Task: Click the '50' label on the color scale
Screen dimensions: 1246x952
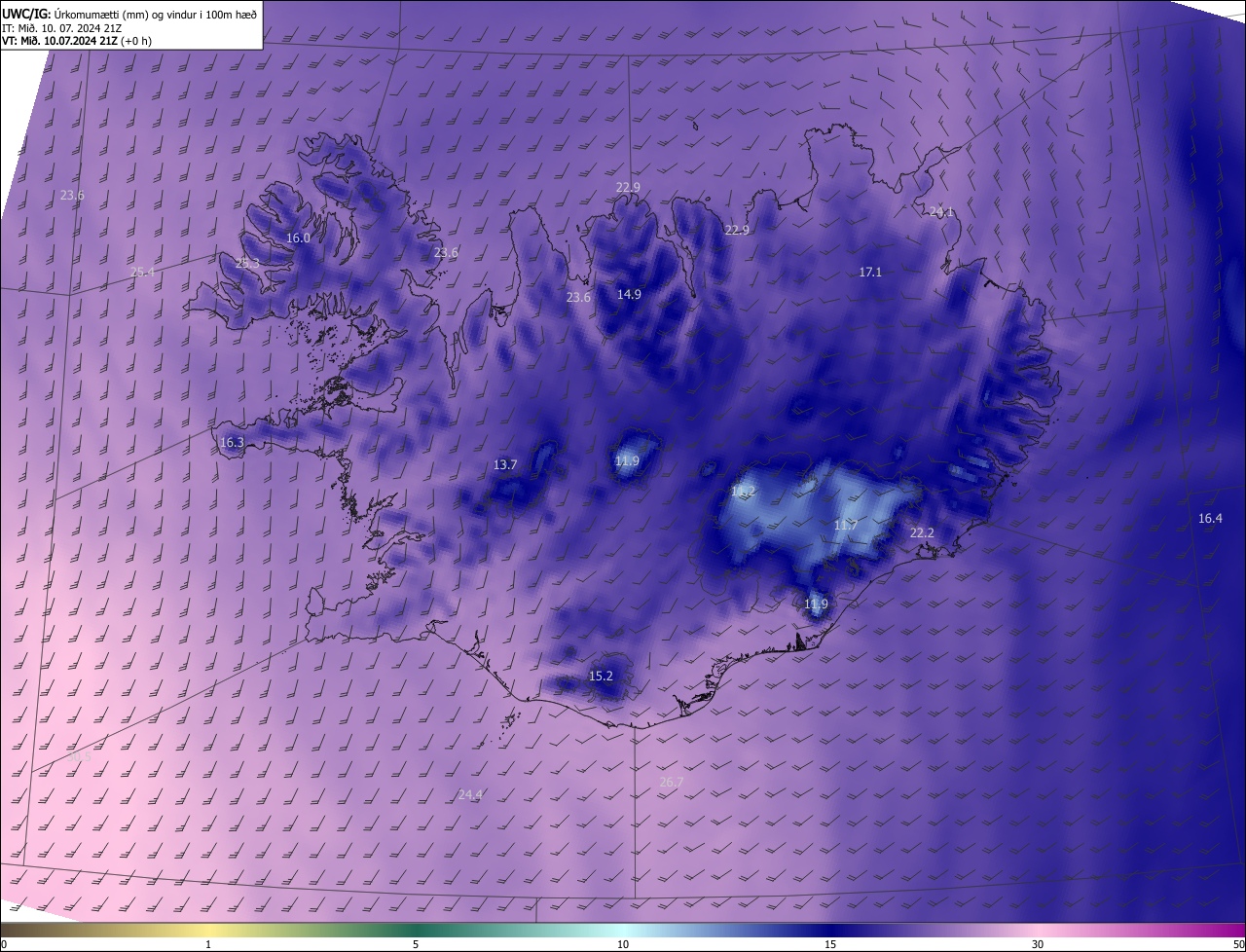Action: tap(1238, 944)
